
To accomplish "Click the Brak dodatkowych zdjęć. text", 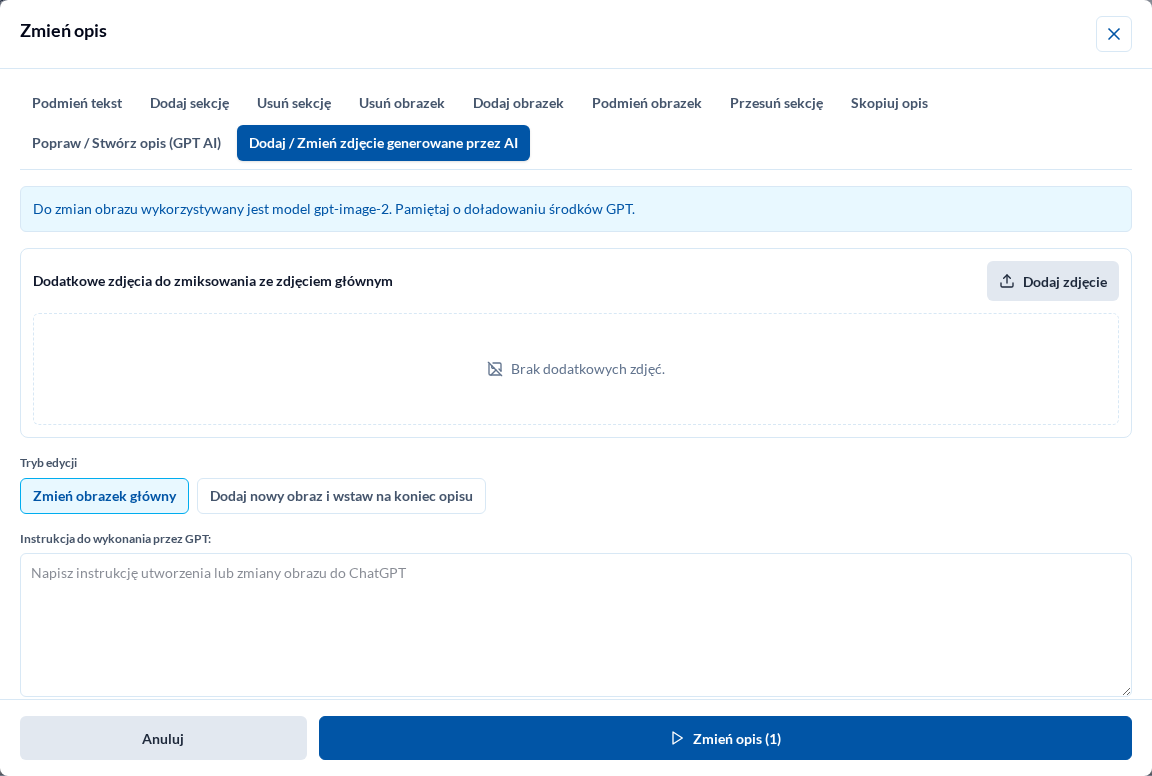I will 588,369.
